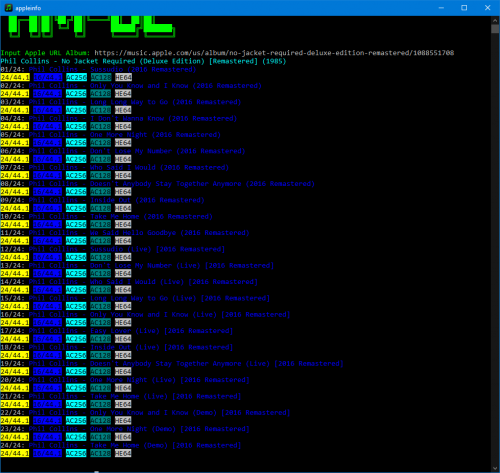
Task: Close the appleinfo window
Action: pyautogui.click(x=487, y=8)
